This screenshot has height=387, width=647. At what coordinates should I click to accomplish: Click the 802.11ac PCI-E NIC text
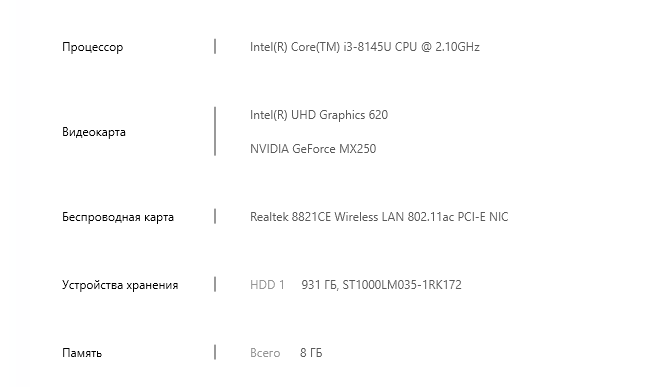tap(458, 217)
